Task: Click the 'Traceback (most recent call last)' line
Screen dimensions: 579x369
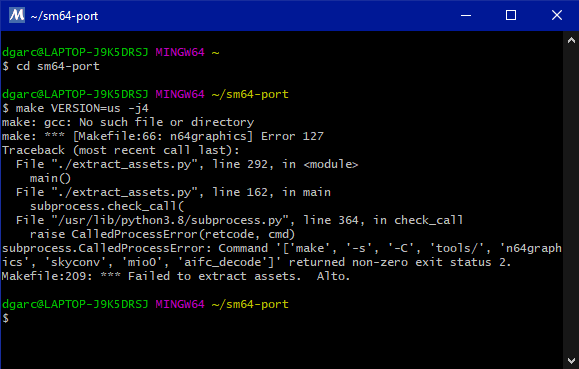Action: pyautogui.click(x=121, y=150)
